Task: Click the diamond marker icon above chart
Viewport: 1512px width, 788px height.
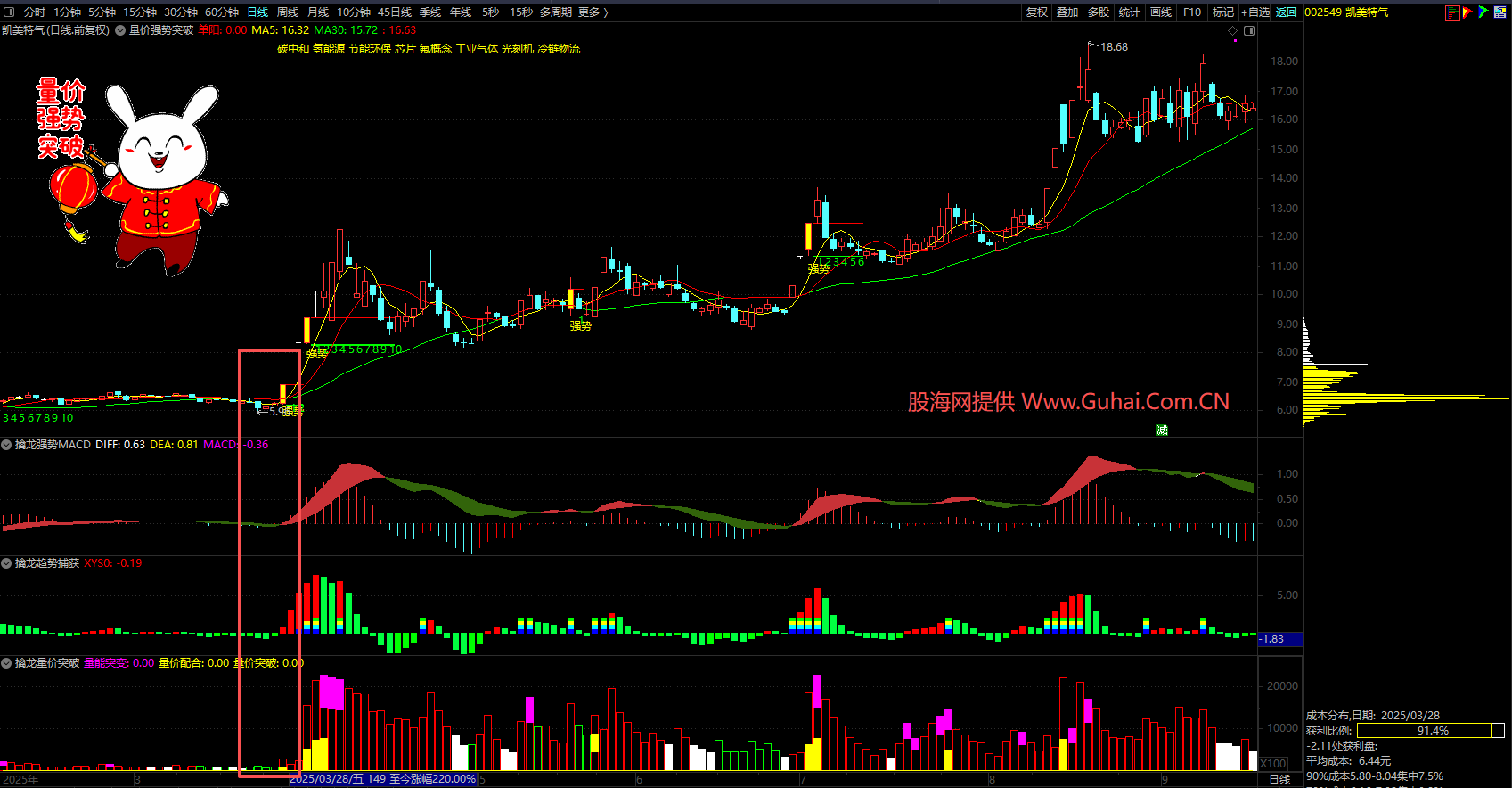Action: pos(1233,30)
